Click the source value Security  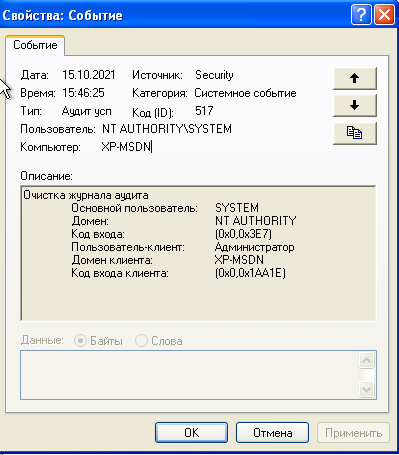214,75
